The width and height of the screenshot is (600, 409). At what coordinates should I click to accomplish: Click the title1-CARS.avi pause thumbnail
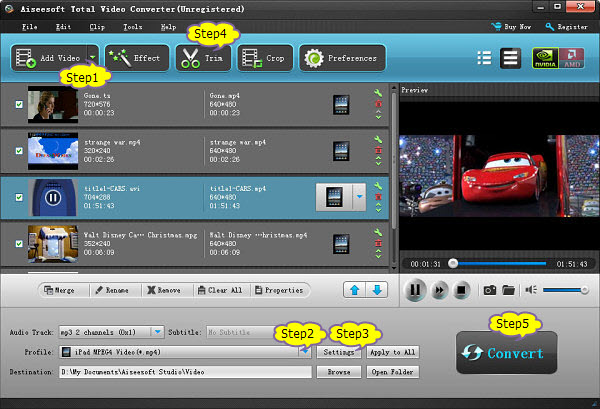point(53,197)
